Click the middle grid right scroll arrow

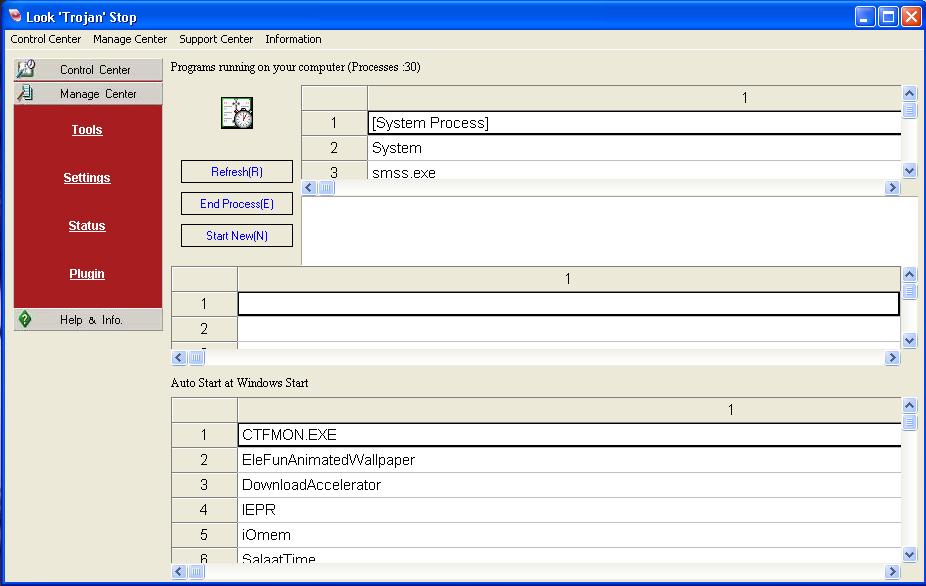[892, 357]
